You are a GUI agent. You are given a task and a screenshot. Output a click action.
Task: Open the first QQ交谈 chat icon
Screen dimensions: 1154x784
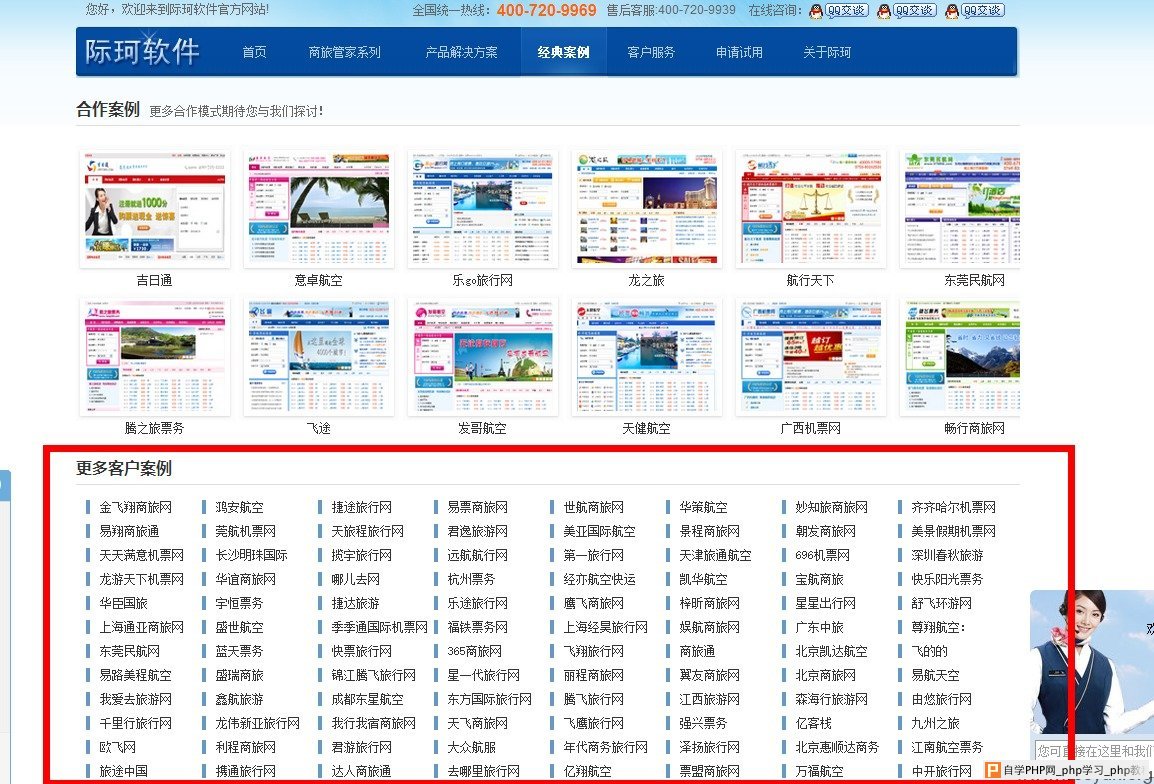(839, 11)
